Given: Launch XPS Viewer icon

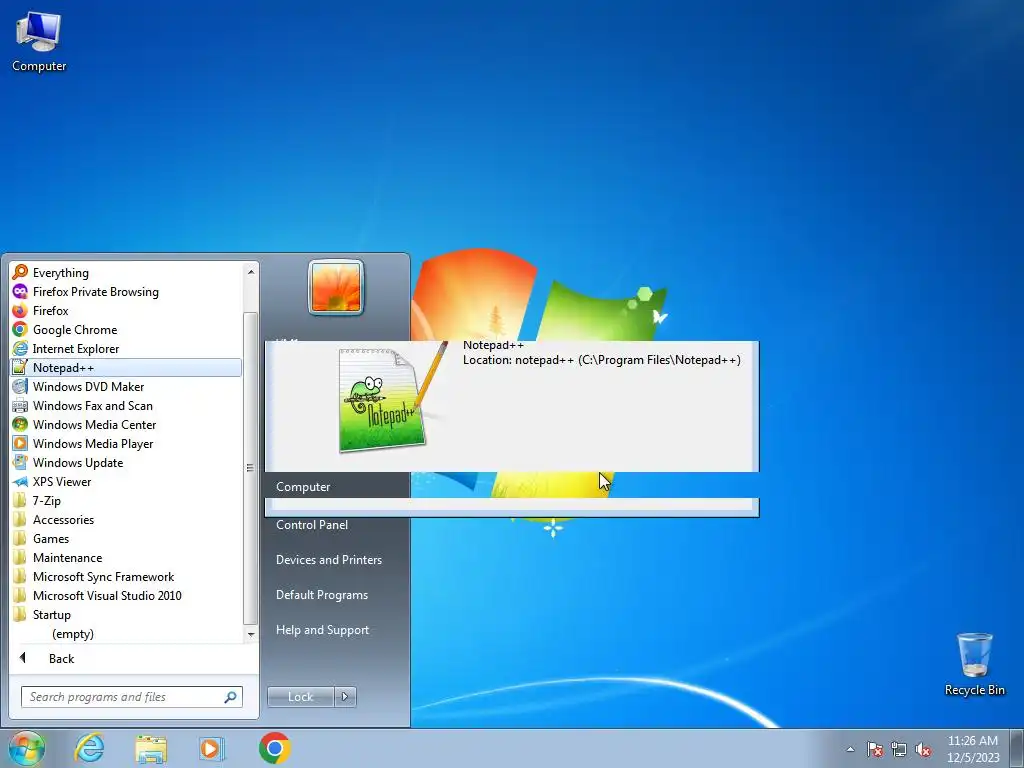Looking at the screenshot, I should tap(20, 481).
